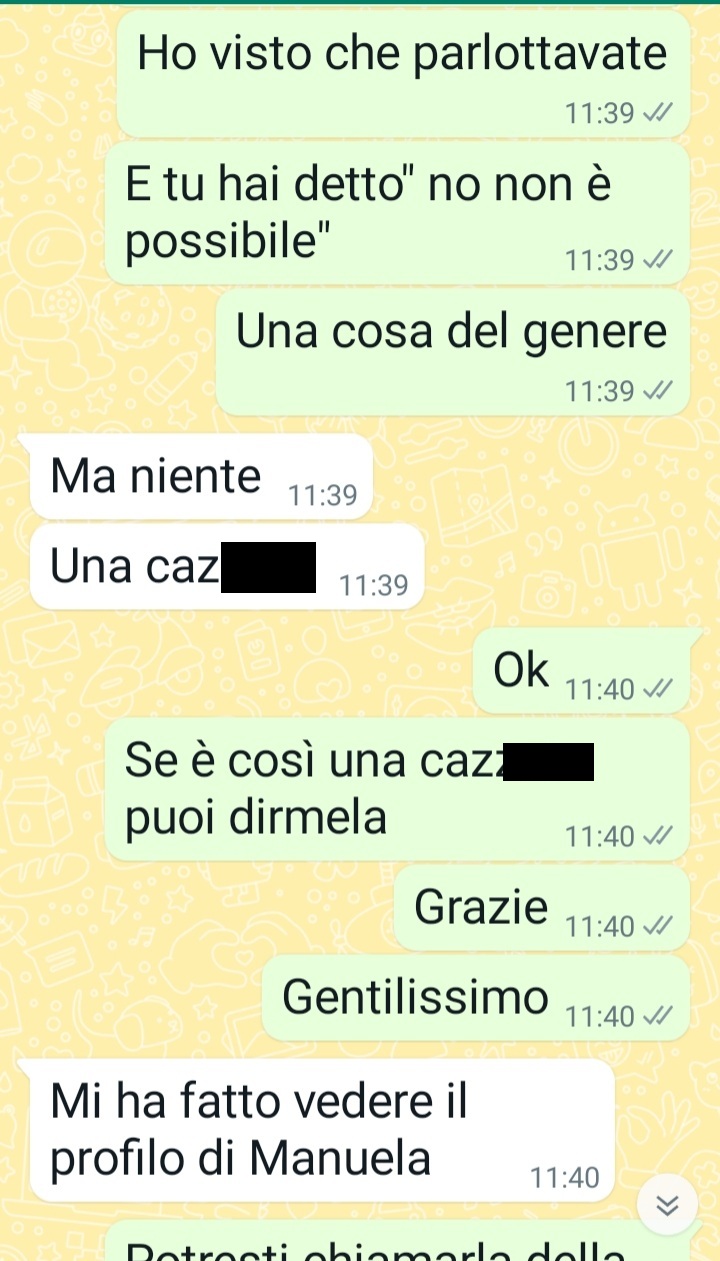The image size is (720, 1261).
Task: Tap the "Una cosa del genere" message
Action: (453, 352)
